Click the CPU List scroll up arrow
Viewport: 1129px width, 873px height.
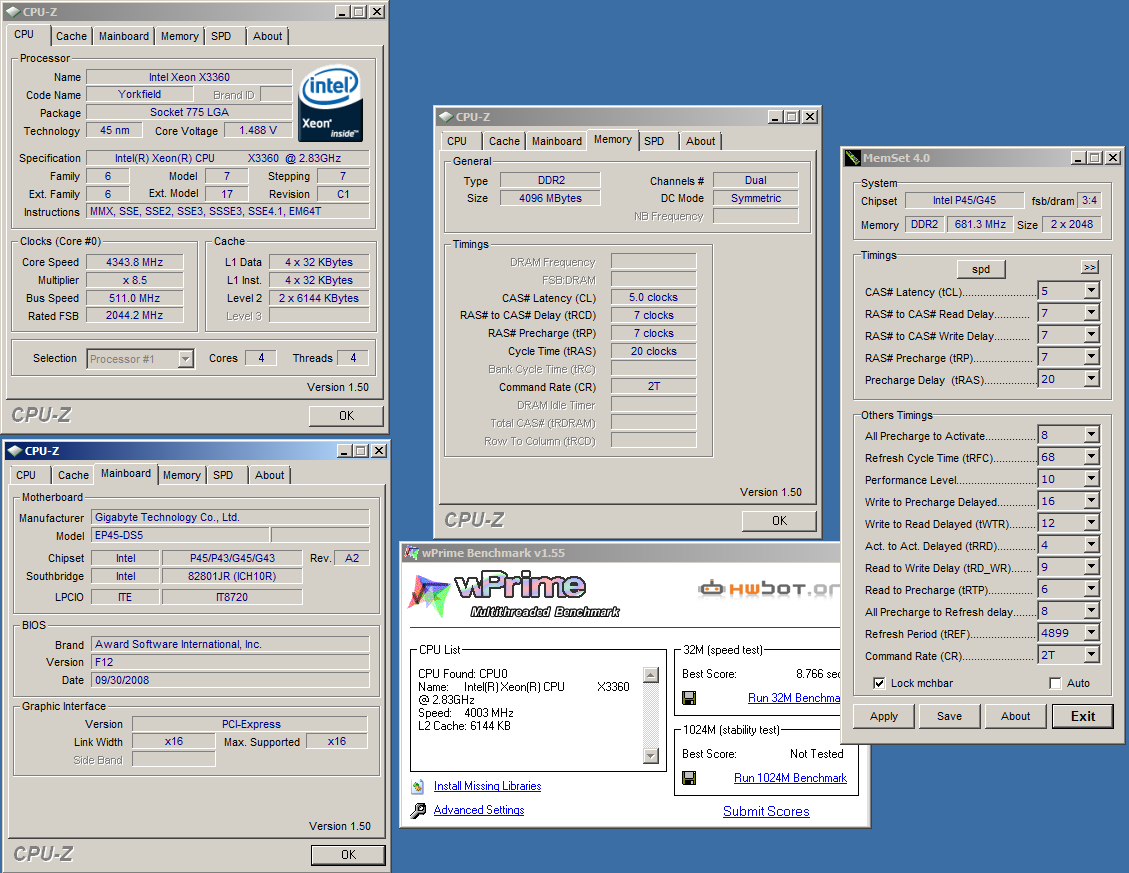651,675
